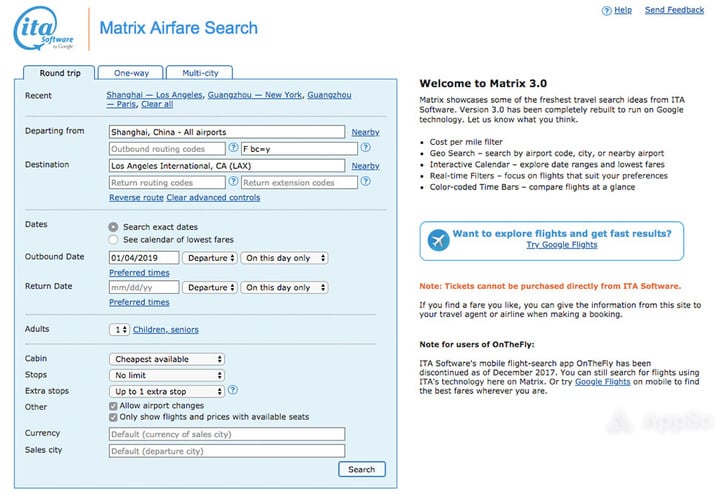Open Google Flights link in OnTheFly note
This screenshot has height=499, width=720.
[x=602, y=381]
